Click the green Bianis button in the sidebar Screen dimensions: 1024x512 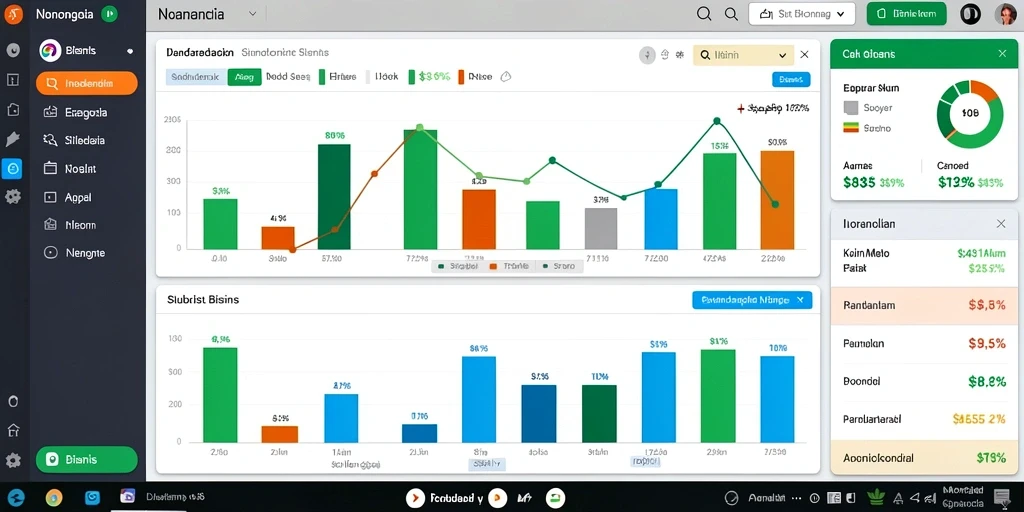pos(87,459)
